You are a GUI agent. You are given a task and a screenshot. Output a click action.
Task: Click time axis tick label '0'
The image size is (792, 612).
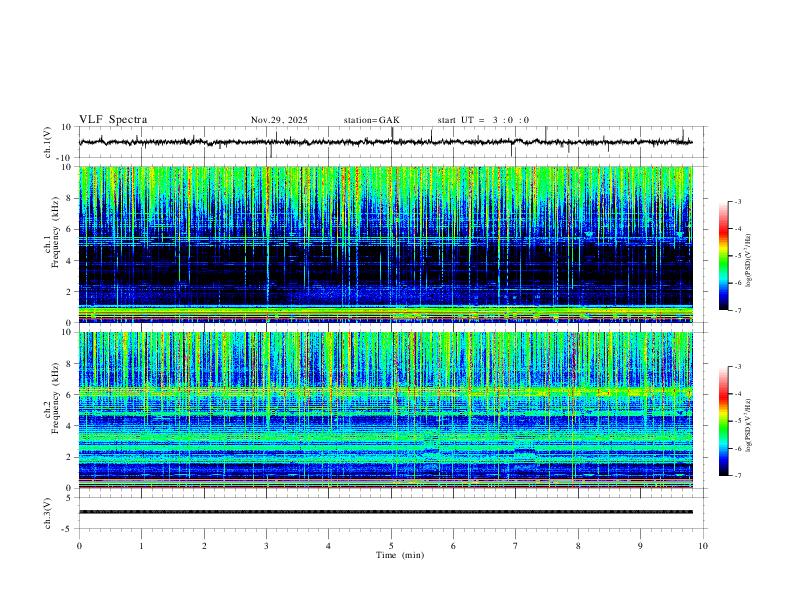(79, 546)
